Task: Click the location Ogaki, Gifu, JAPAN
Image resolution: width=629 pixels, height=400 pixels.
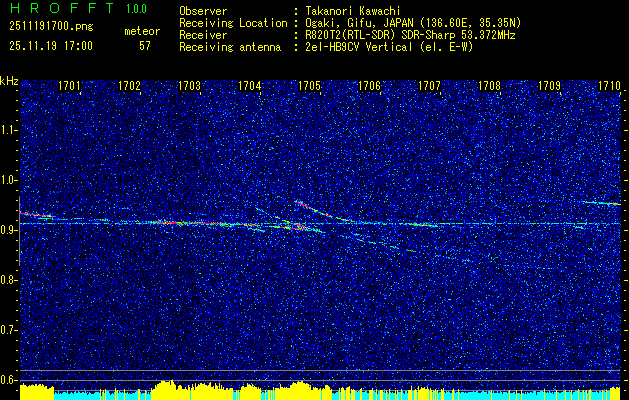Action: click(x=358, y=23)
